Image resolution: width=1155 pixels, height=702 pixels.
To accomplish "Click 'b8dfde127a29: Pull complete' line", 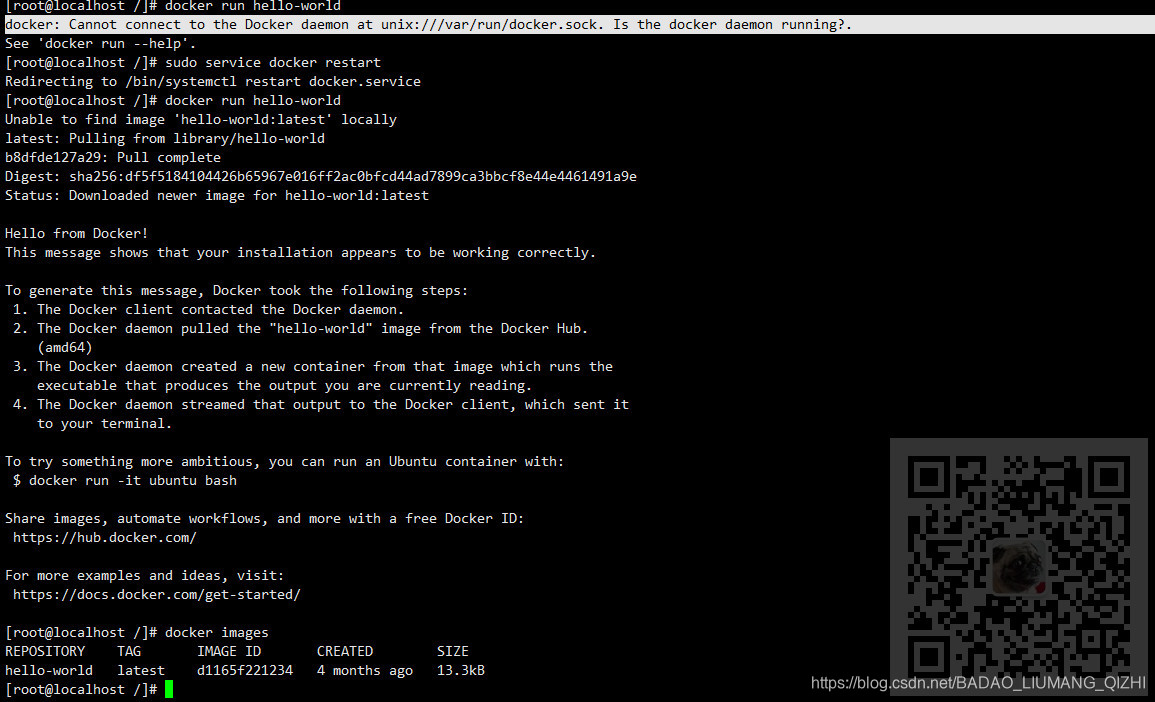I will point(113,158).
